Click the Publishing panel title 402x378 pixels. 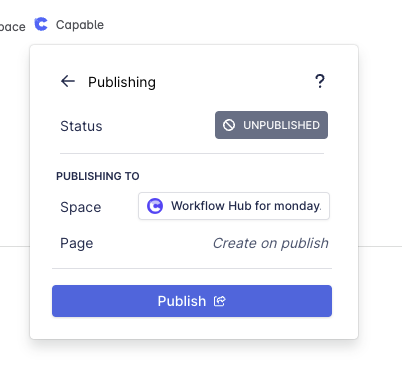[122, 82]
